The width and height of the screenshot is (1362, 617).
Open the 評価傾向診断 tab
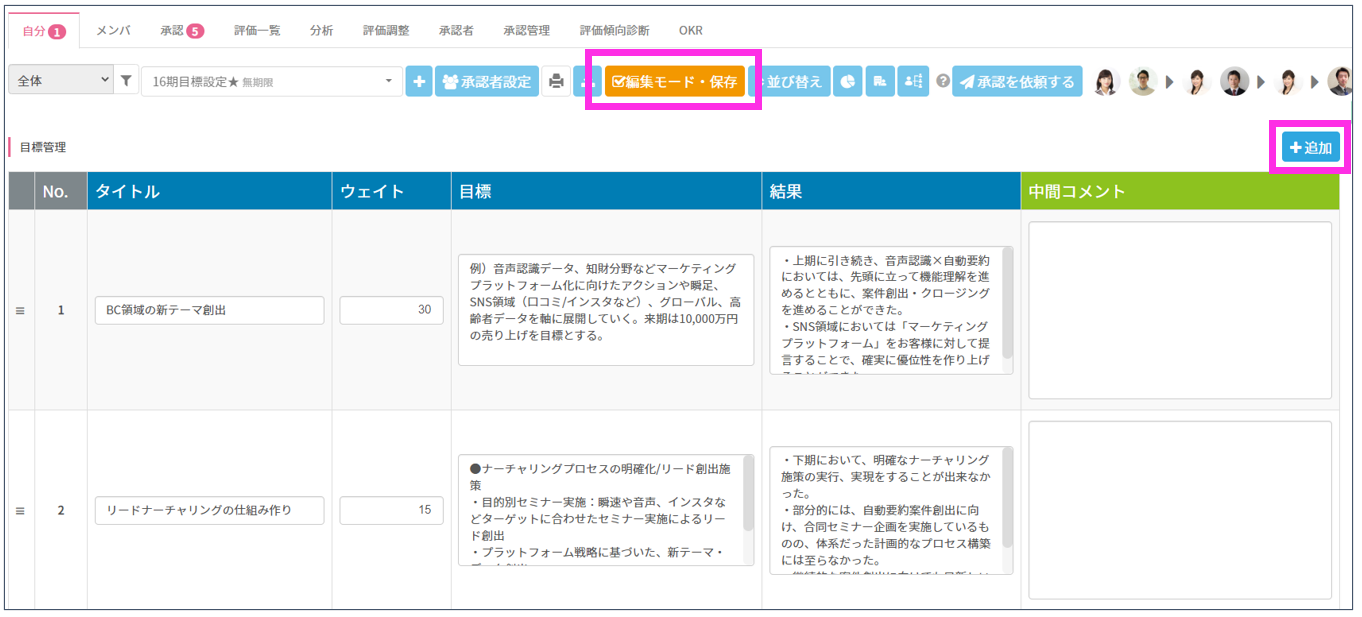click(614, 30)
